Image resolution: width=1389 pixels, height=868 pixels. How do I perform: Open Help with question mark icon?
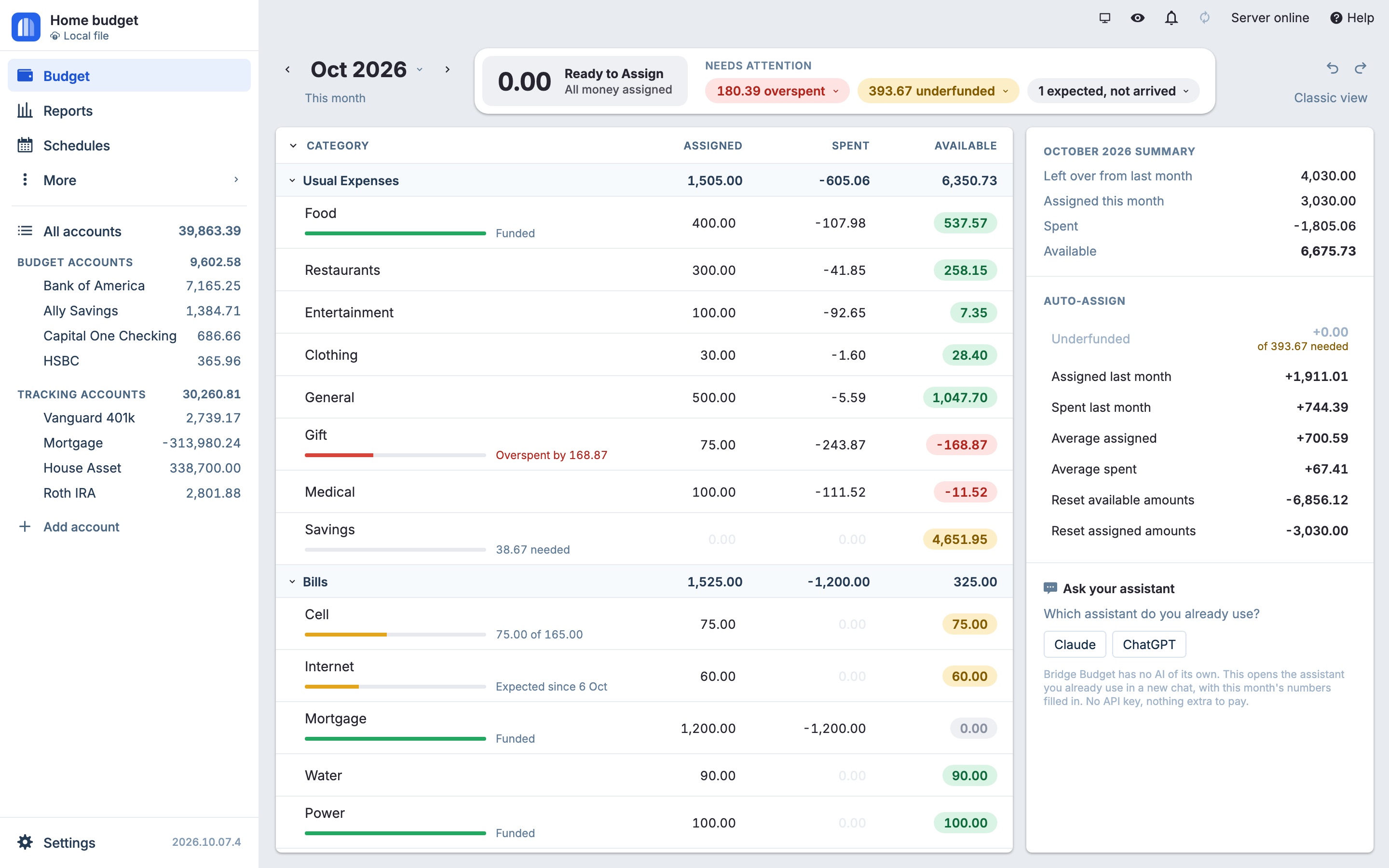click(x=1352, y=18)
